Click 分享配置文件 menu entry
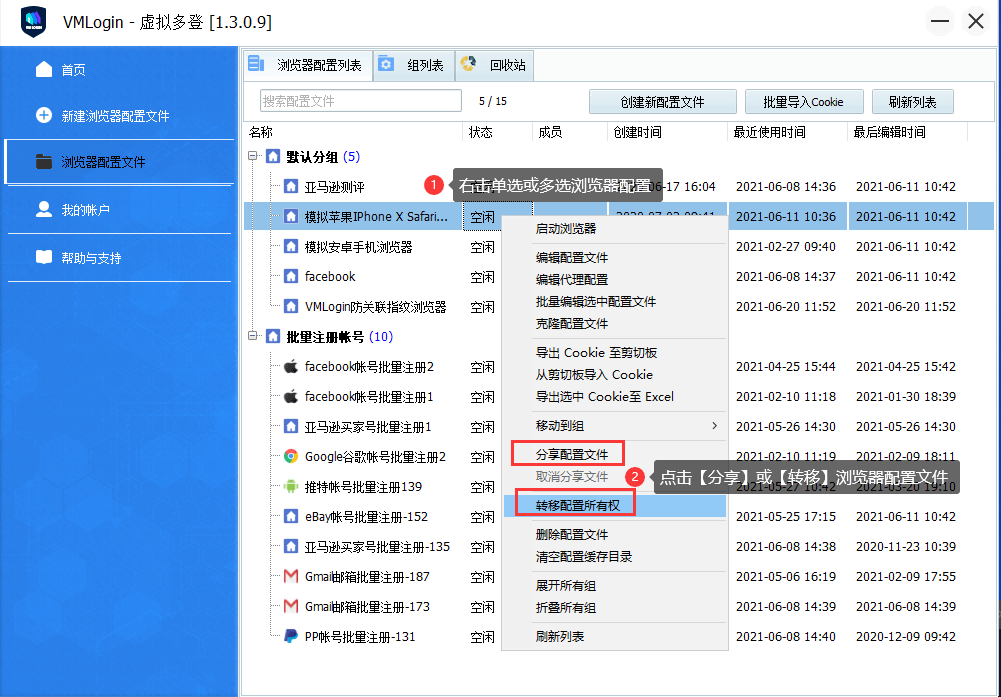 pos(572,454)
